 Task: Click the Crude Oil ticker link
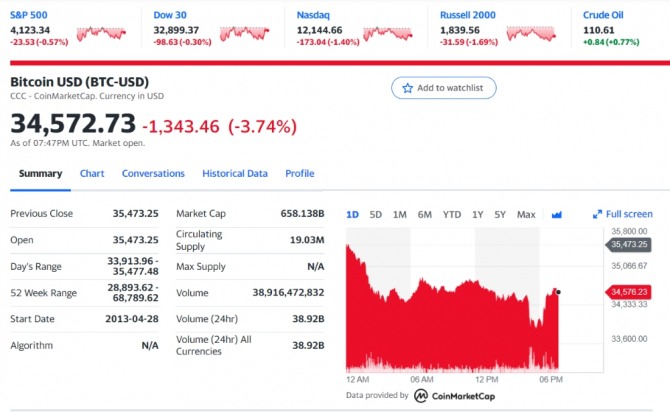pyautogui.click(x=603, y=15)
